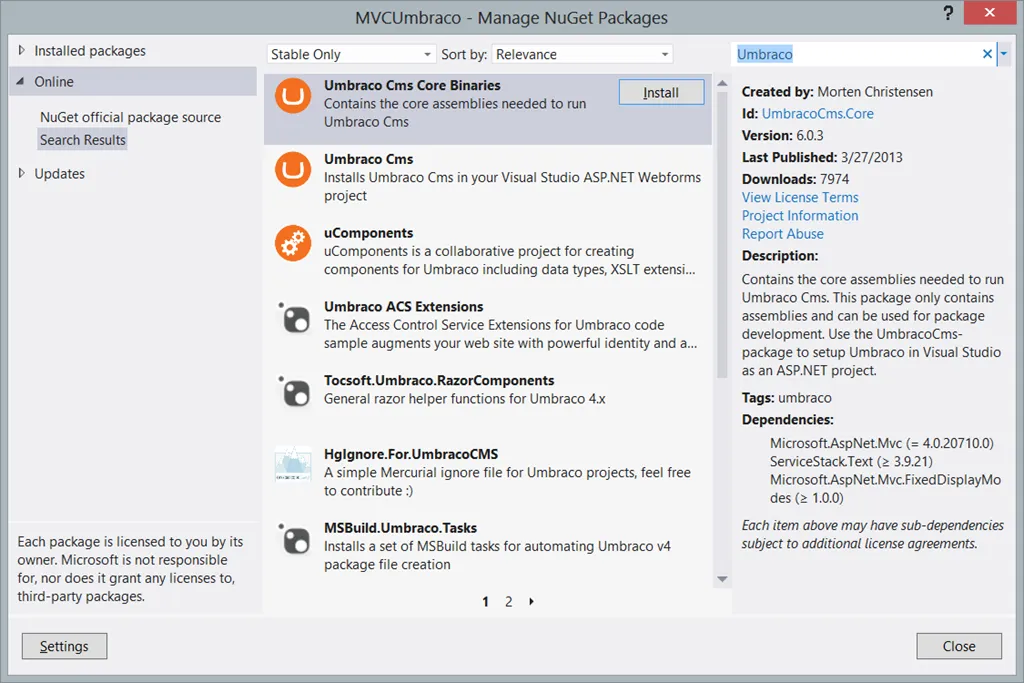Screen dimensions: 1024x683
Task: Open the Stable Only dropdown
Action: (x=351, y=55)
